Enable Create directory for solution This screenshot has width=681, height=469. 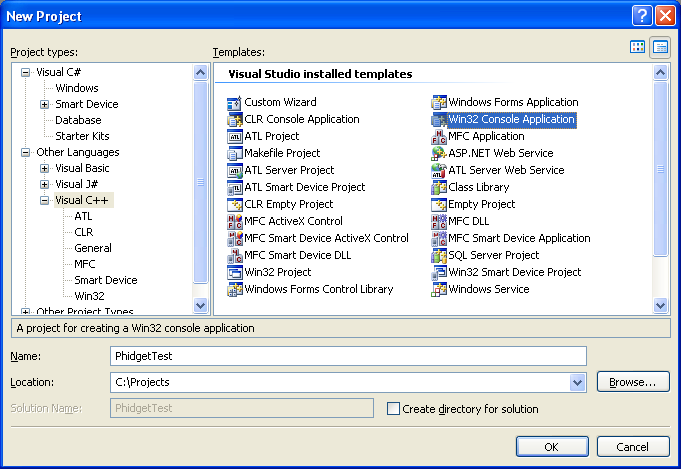click(393, 409)
